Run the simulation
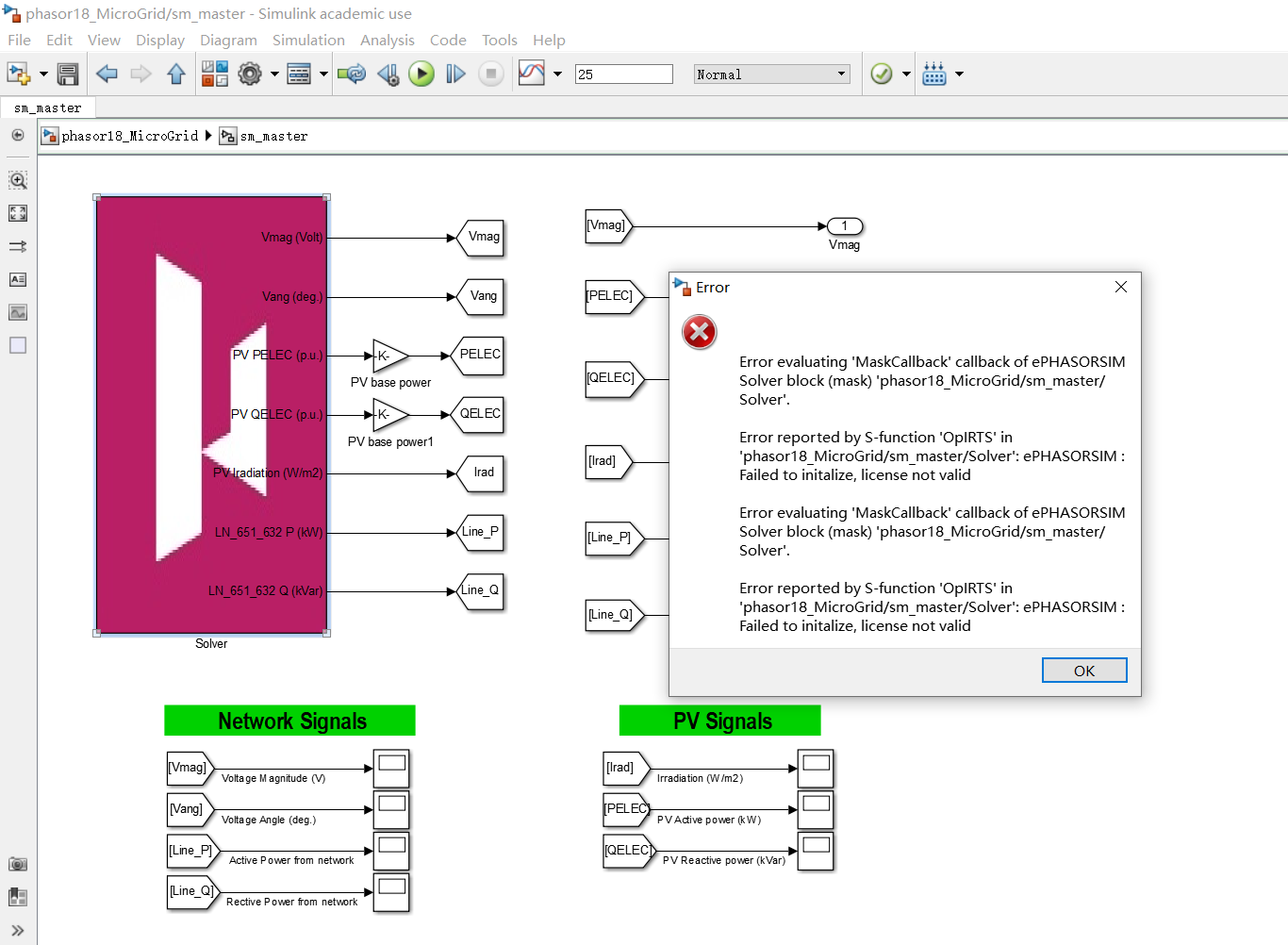Viewport: 1288px width, 945px height. [421, 74]
